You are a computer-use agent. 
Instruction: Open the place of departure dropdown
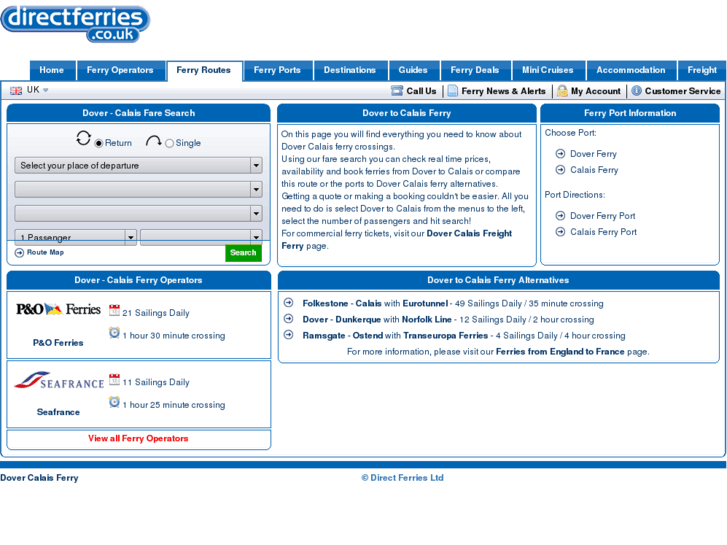[138, 166]
